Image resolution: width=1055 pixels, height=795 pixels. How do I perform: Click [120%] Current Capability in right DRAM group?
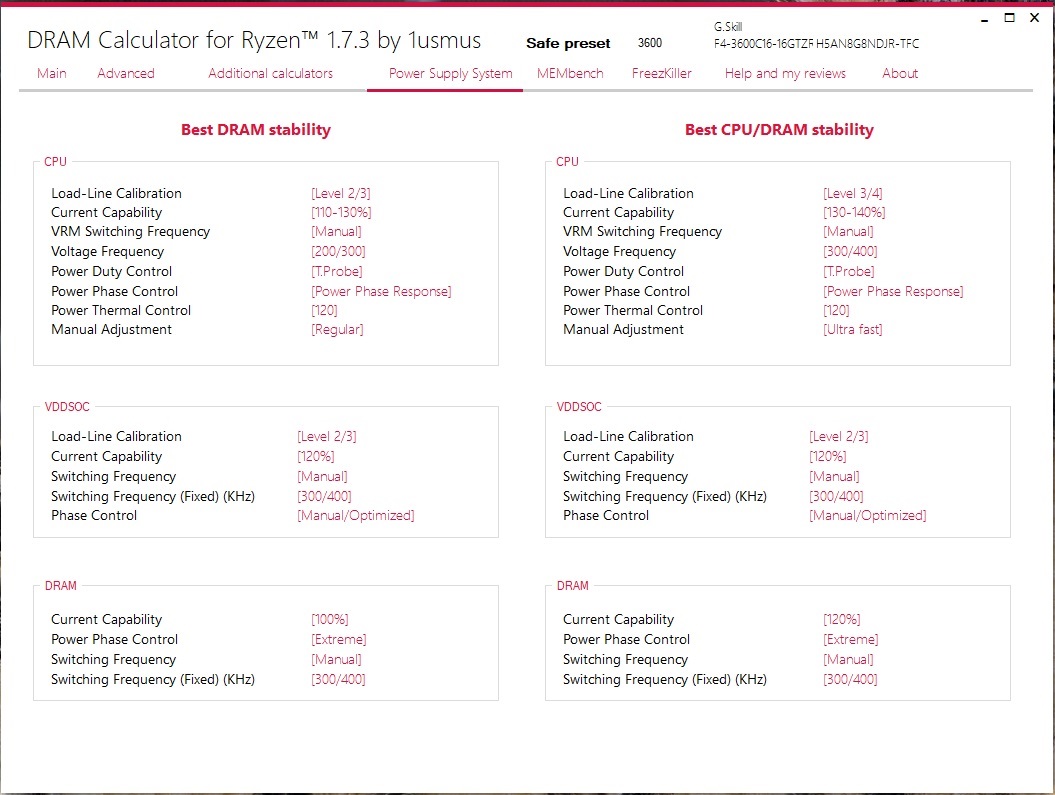coord(842,619)
